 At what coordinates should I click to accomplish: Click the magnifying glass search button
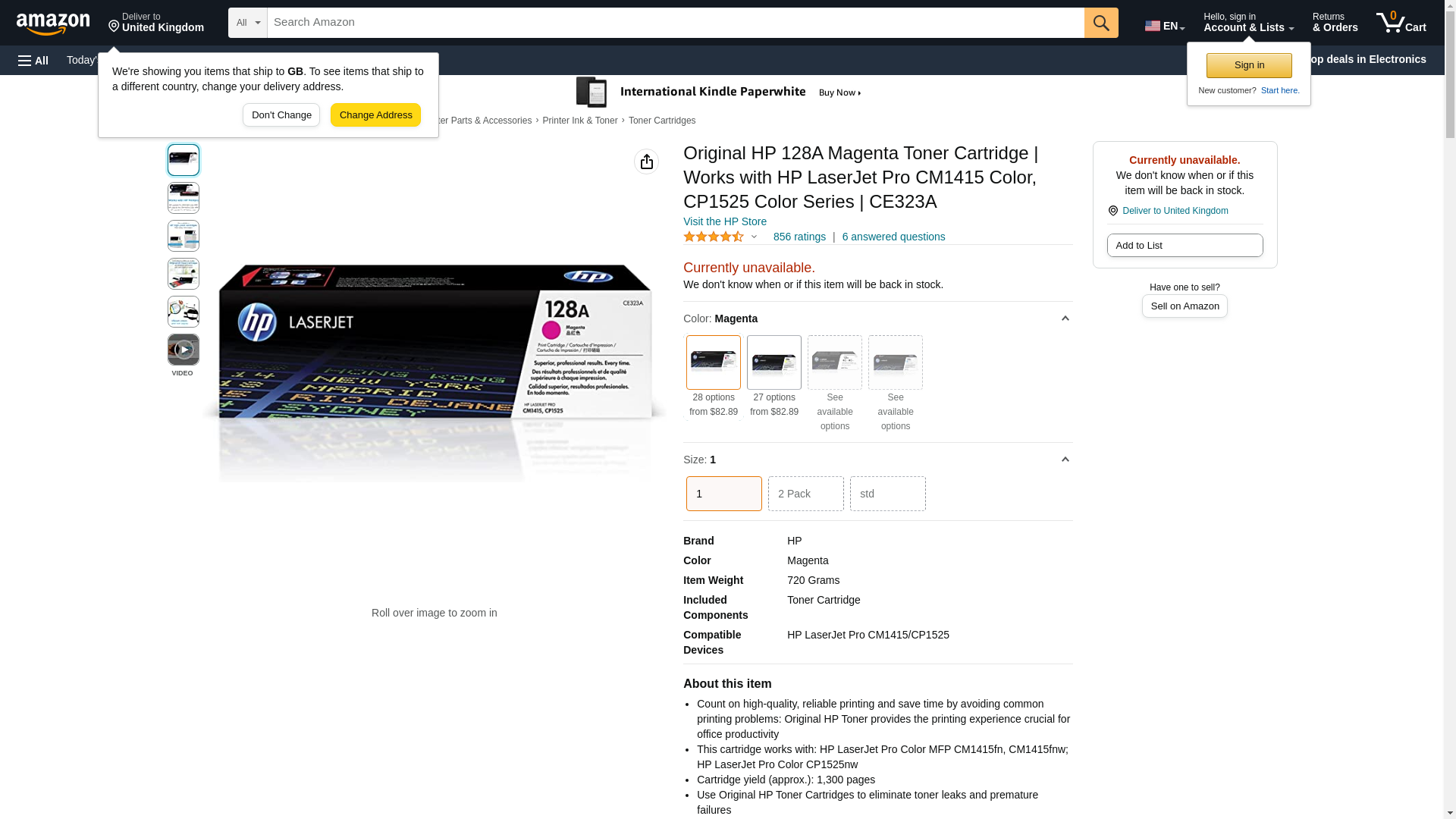(1101, 23)
